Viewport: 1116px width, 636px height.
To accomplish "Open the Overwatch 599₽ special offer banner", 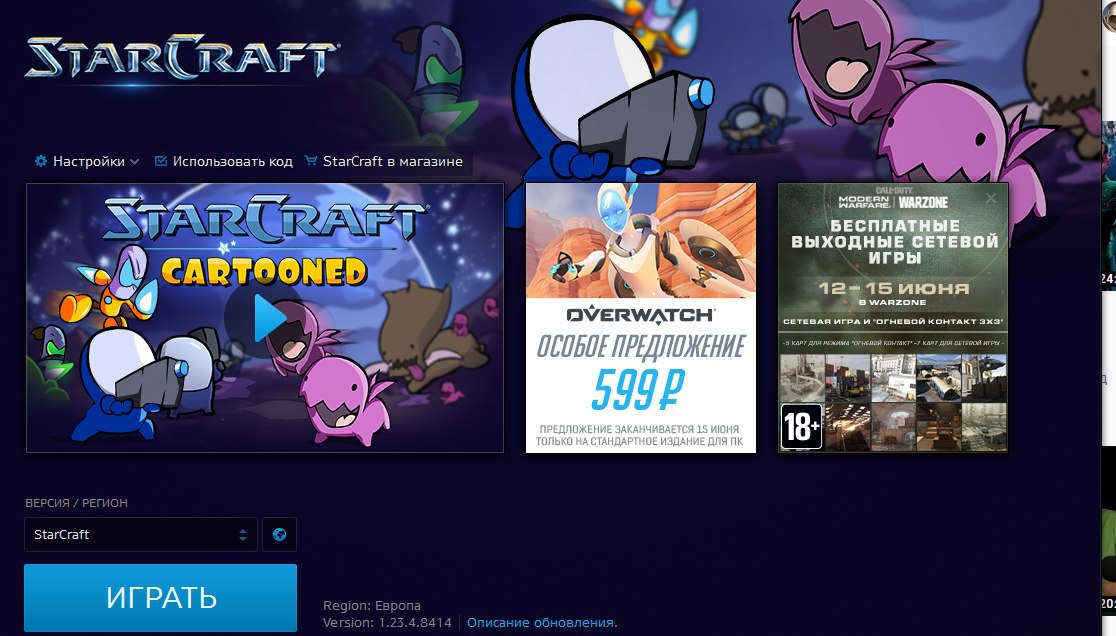I will 641,317.
